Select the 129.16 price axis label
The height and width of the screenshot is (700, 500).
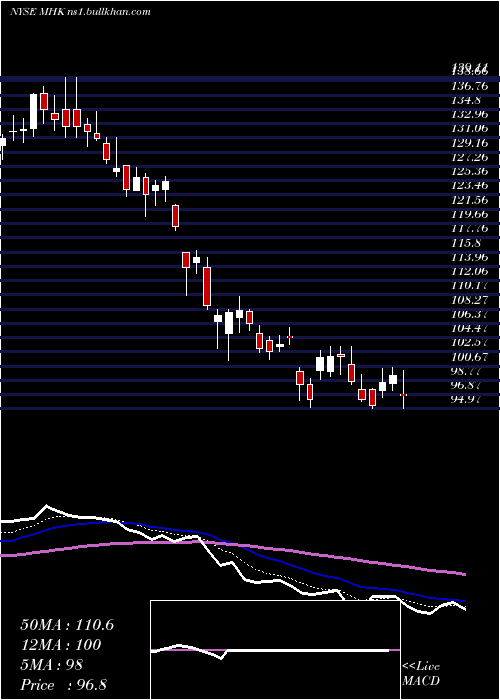pyautogui.click(x=470, y=143)
